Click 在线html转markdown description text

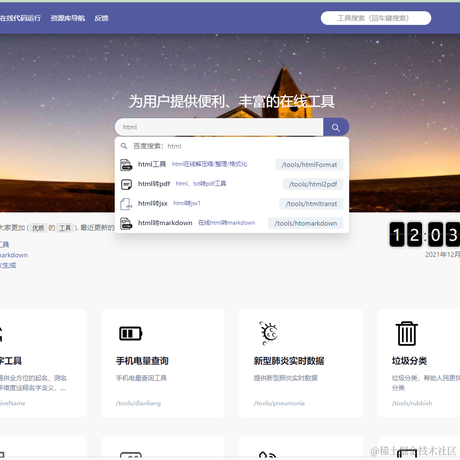pyautogui.click(x=227, y=223)
